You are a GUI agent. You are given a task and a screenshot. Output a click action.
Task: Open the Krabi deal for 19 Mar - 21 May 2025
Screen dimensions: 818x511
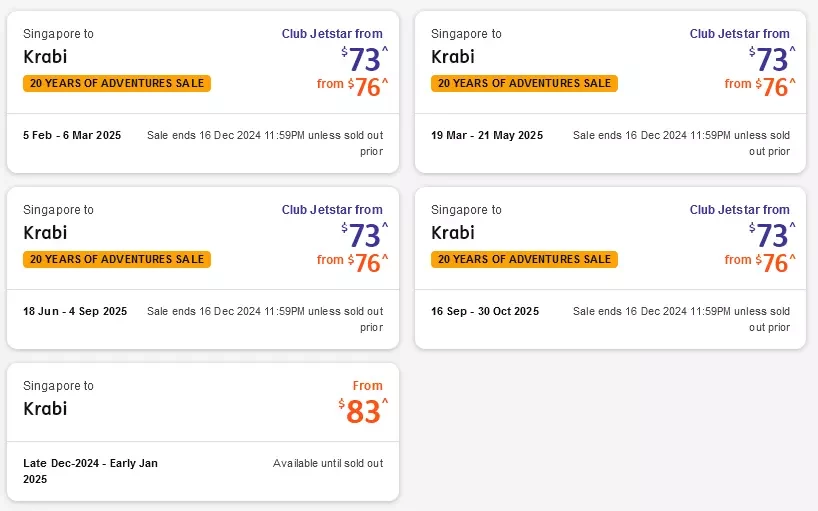[x=610, y=92]
